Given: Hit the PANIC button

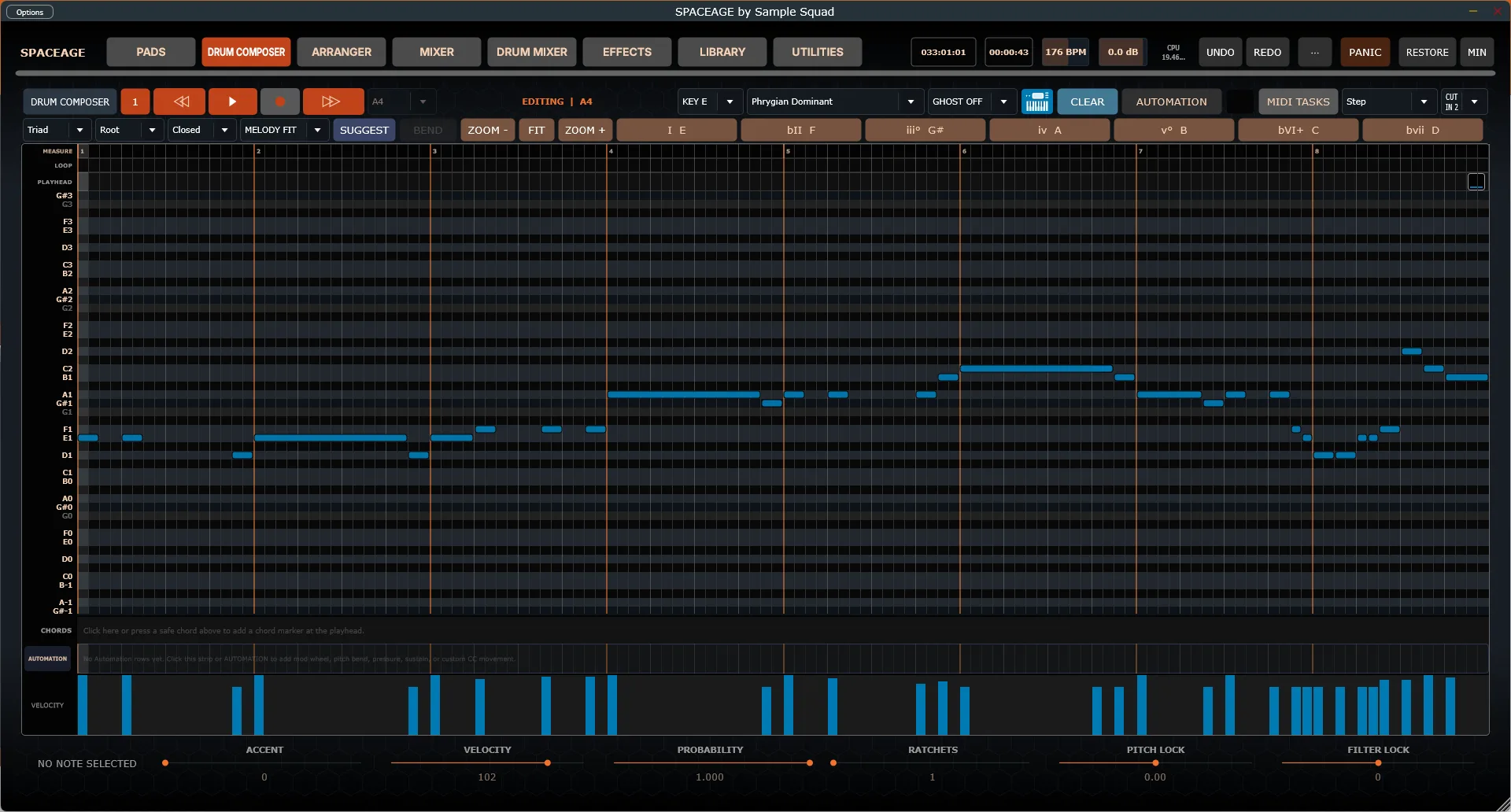Looking at the screenshot, I should [1365, 52].
